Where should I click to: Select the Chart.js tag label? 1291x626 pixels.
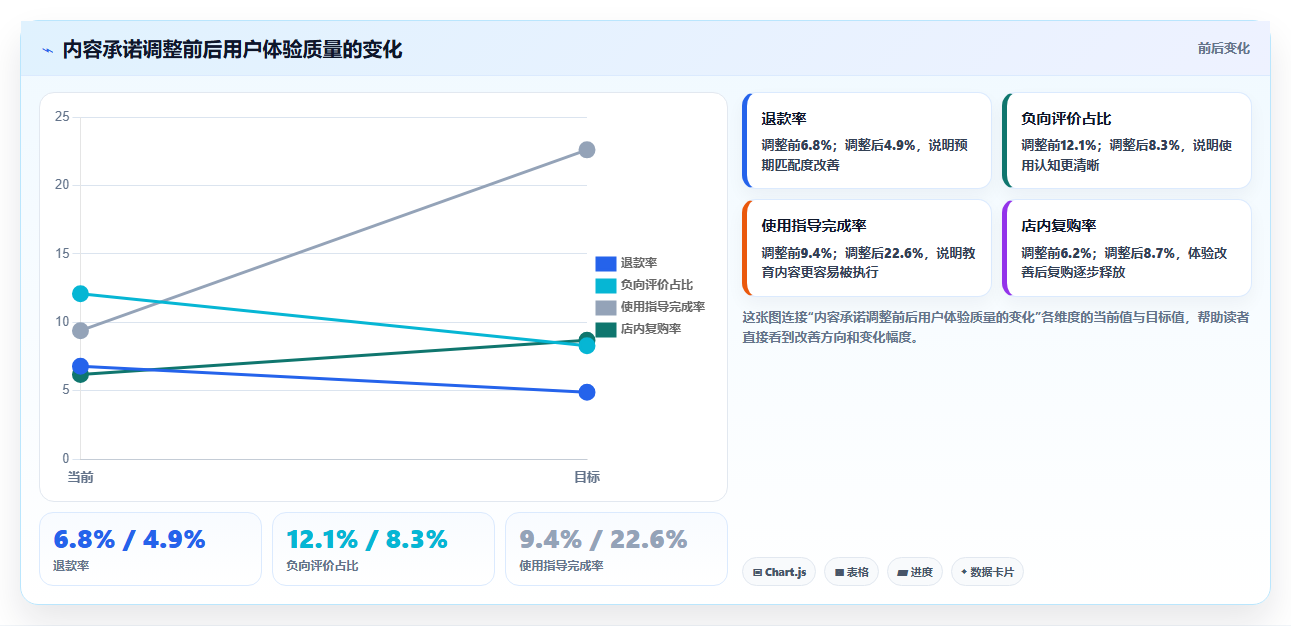tap(785, 573)
